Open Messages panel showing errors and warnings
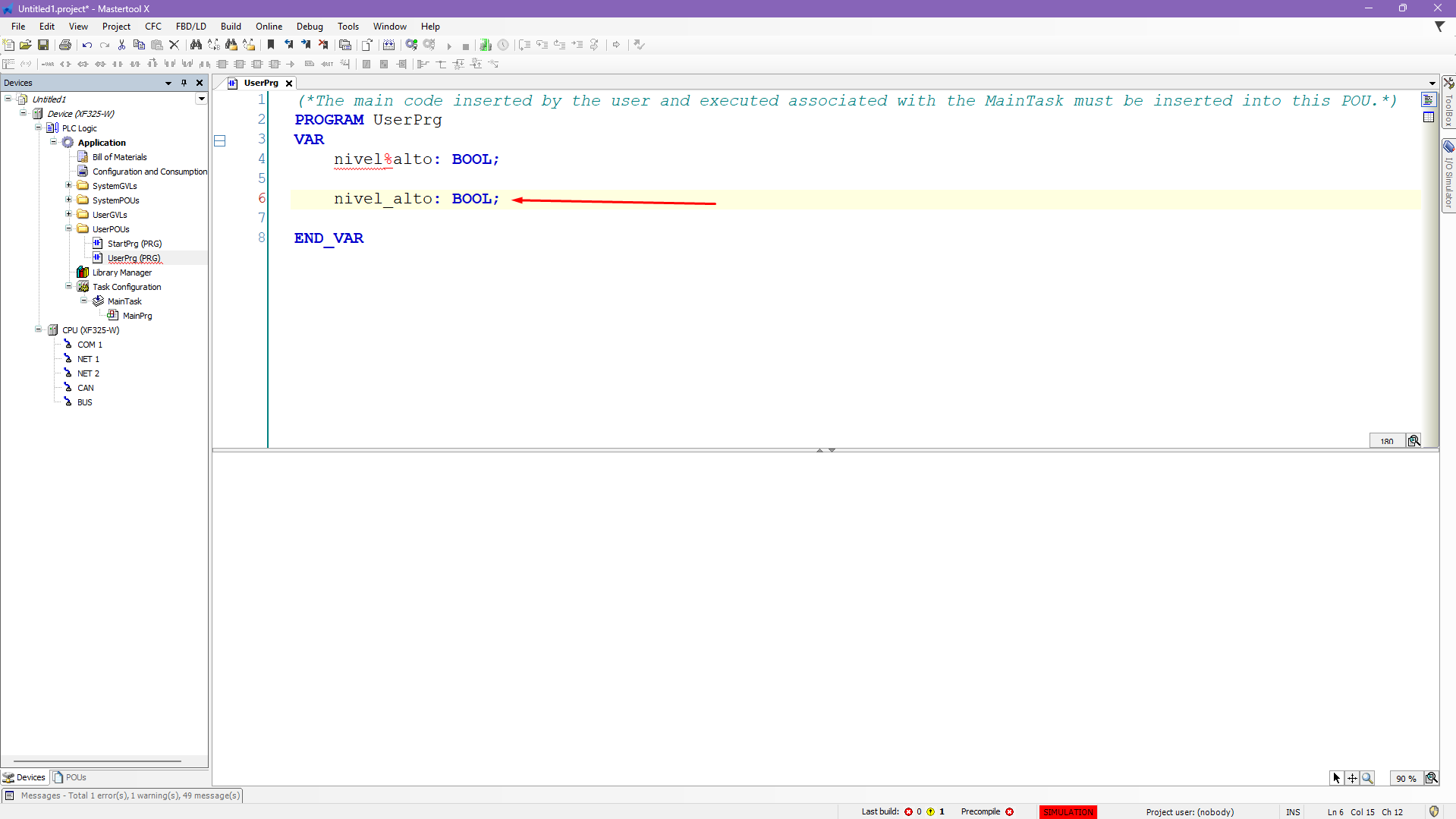 (x=130, y=795)
